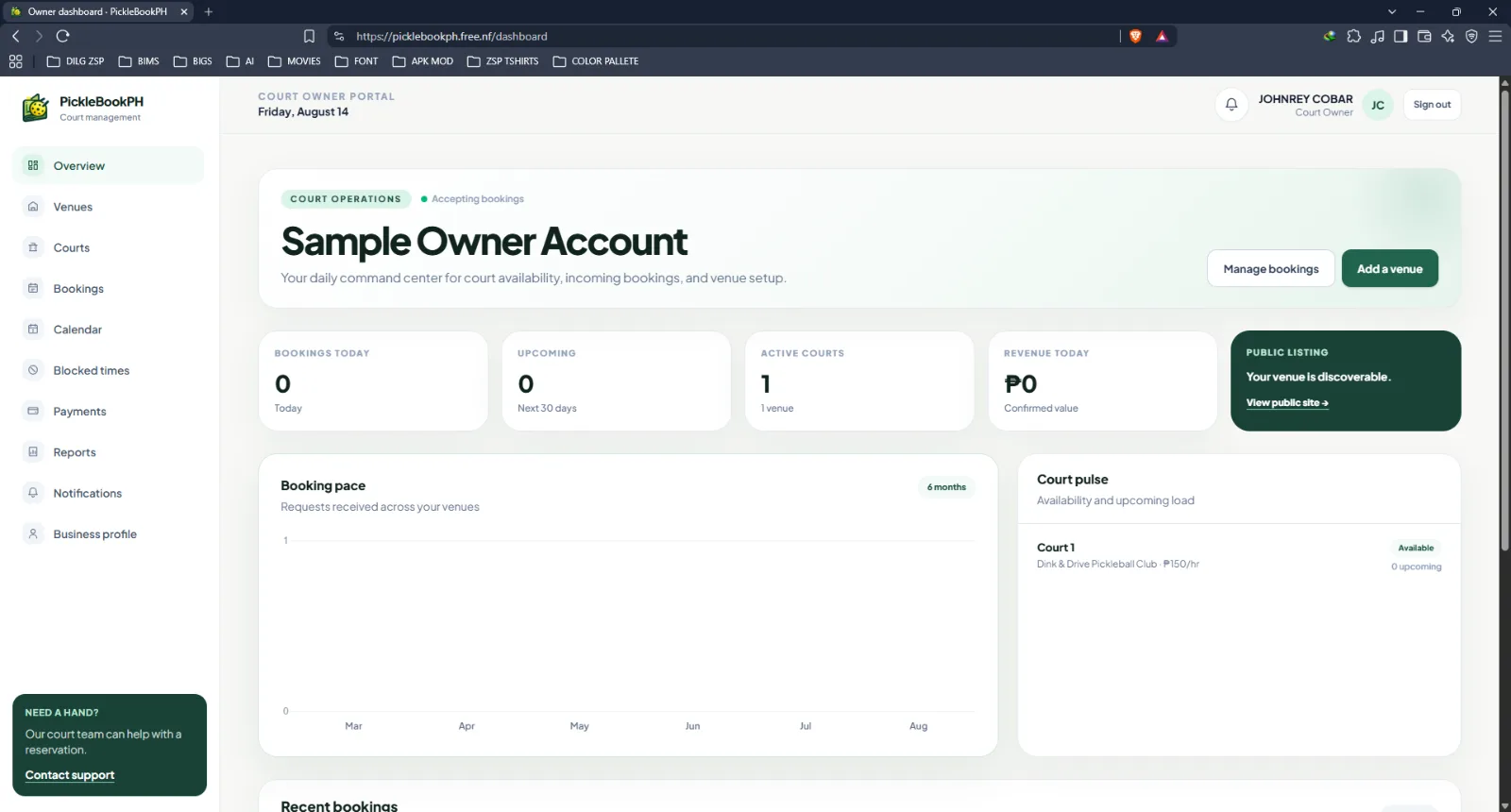Click the PickleBookPH logo
Image resolution: width=1511 pixels, height=812 pixels.
(36, 108)
